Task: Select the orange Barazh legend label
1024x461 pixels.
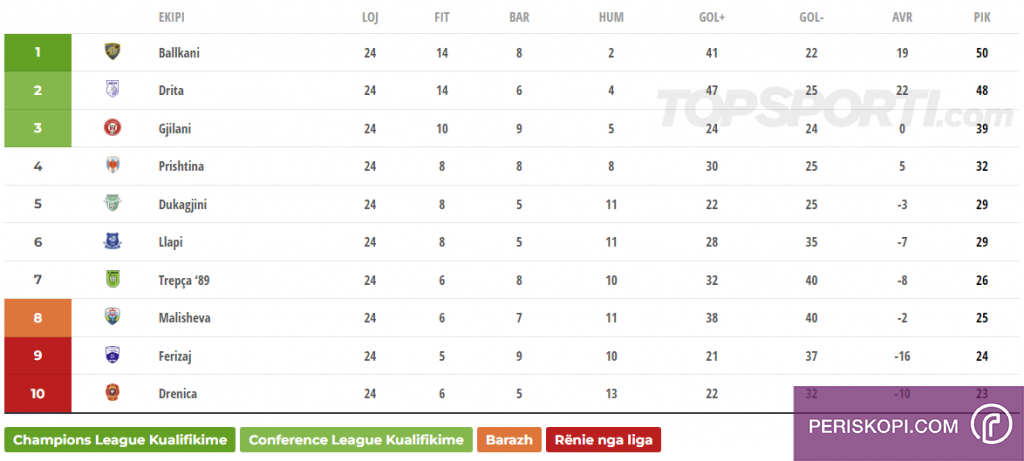Action: [510, 440]
